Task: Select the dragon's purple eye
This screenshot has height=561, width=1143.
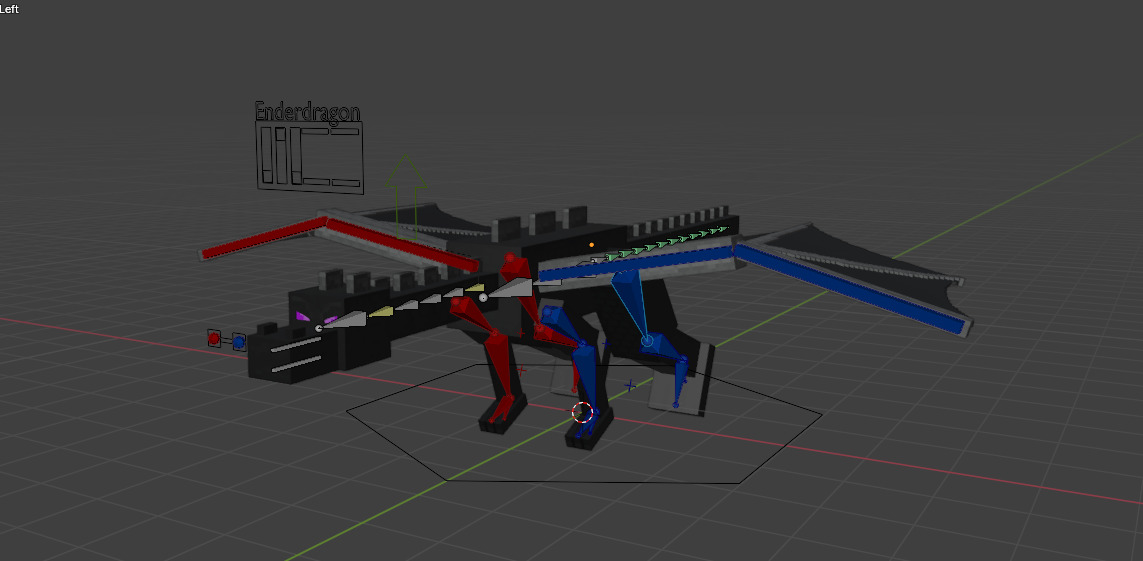Action: pos(303,316)
